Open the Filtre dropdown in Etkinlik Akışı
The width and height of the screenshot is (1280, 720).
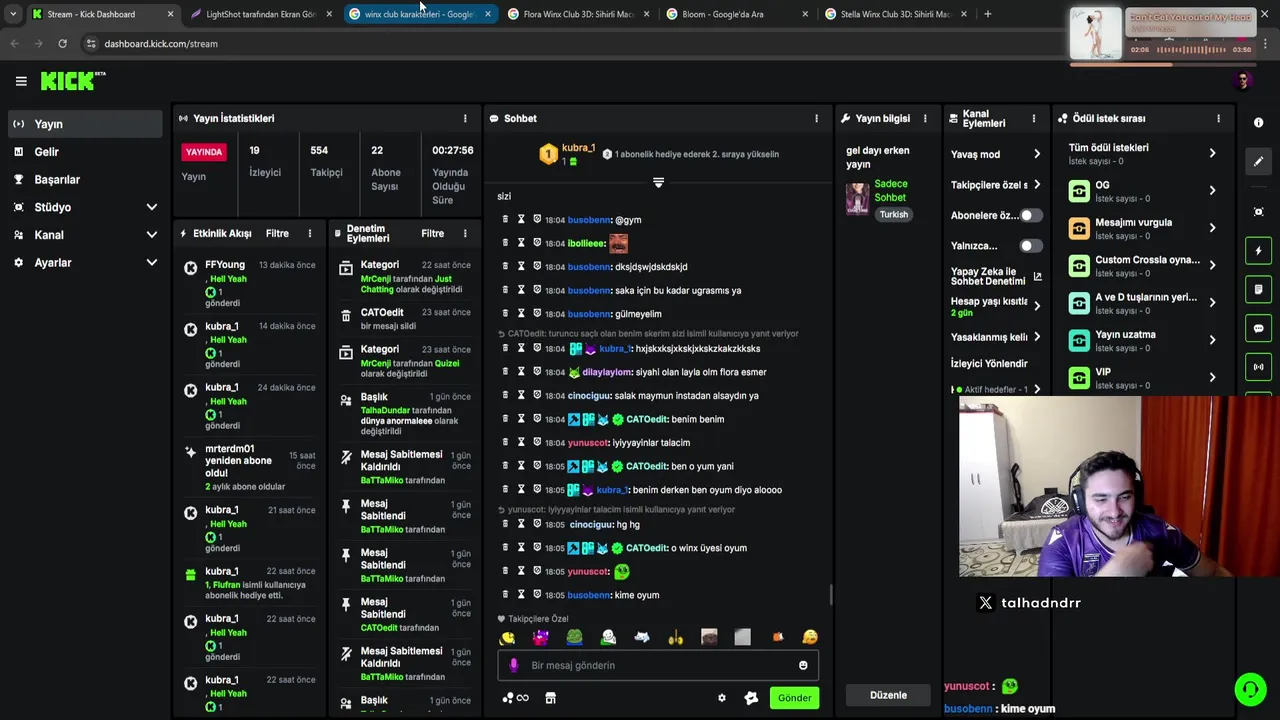[x=277, y=233]
